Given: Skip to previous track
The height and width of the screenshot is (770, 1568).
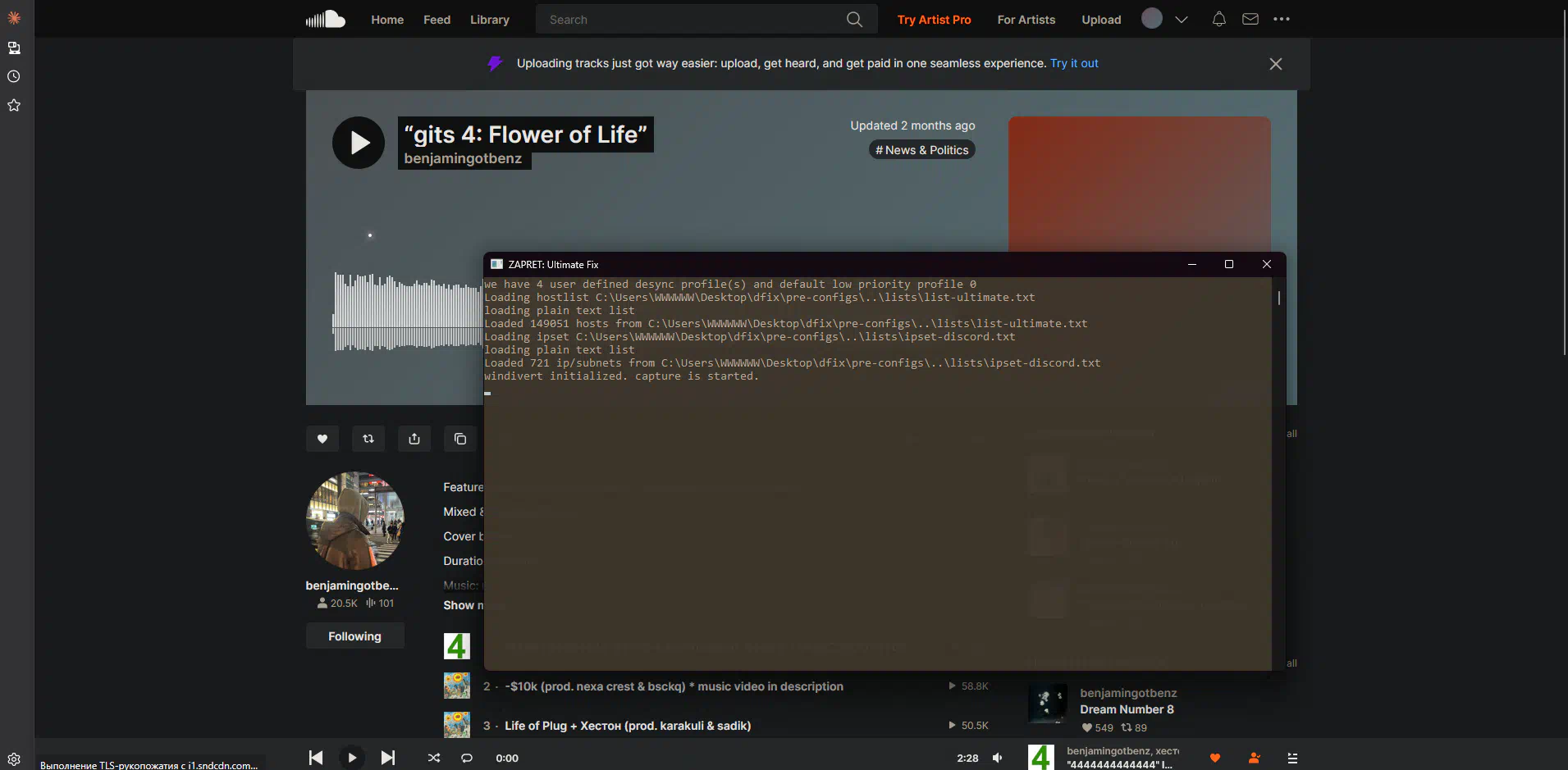Looking at the screenshot, I should [x=316, y=758].
